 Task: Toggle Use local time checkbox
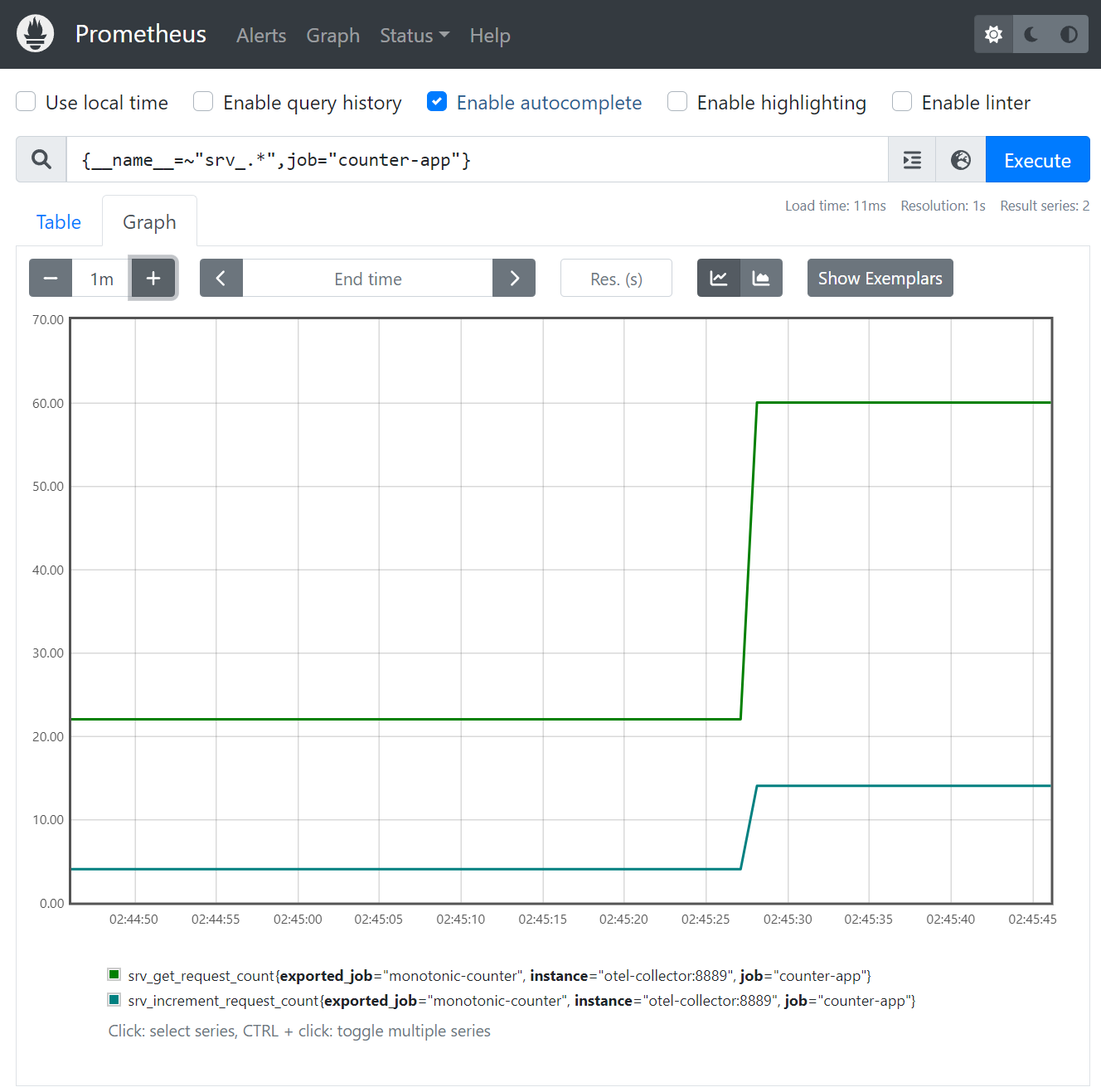point(27,102)
